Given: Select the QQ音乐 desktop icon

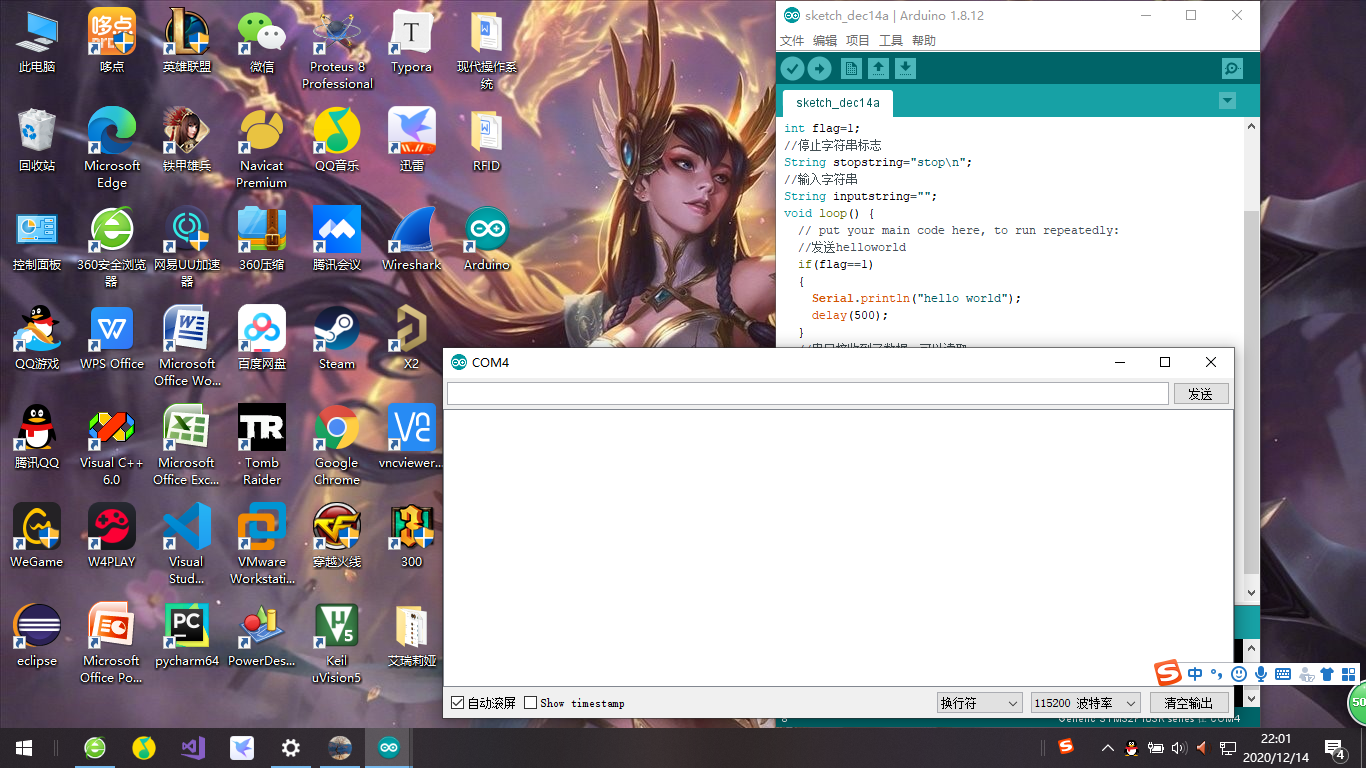Looking at the screenshot, I should 337,142.
